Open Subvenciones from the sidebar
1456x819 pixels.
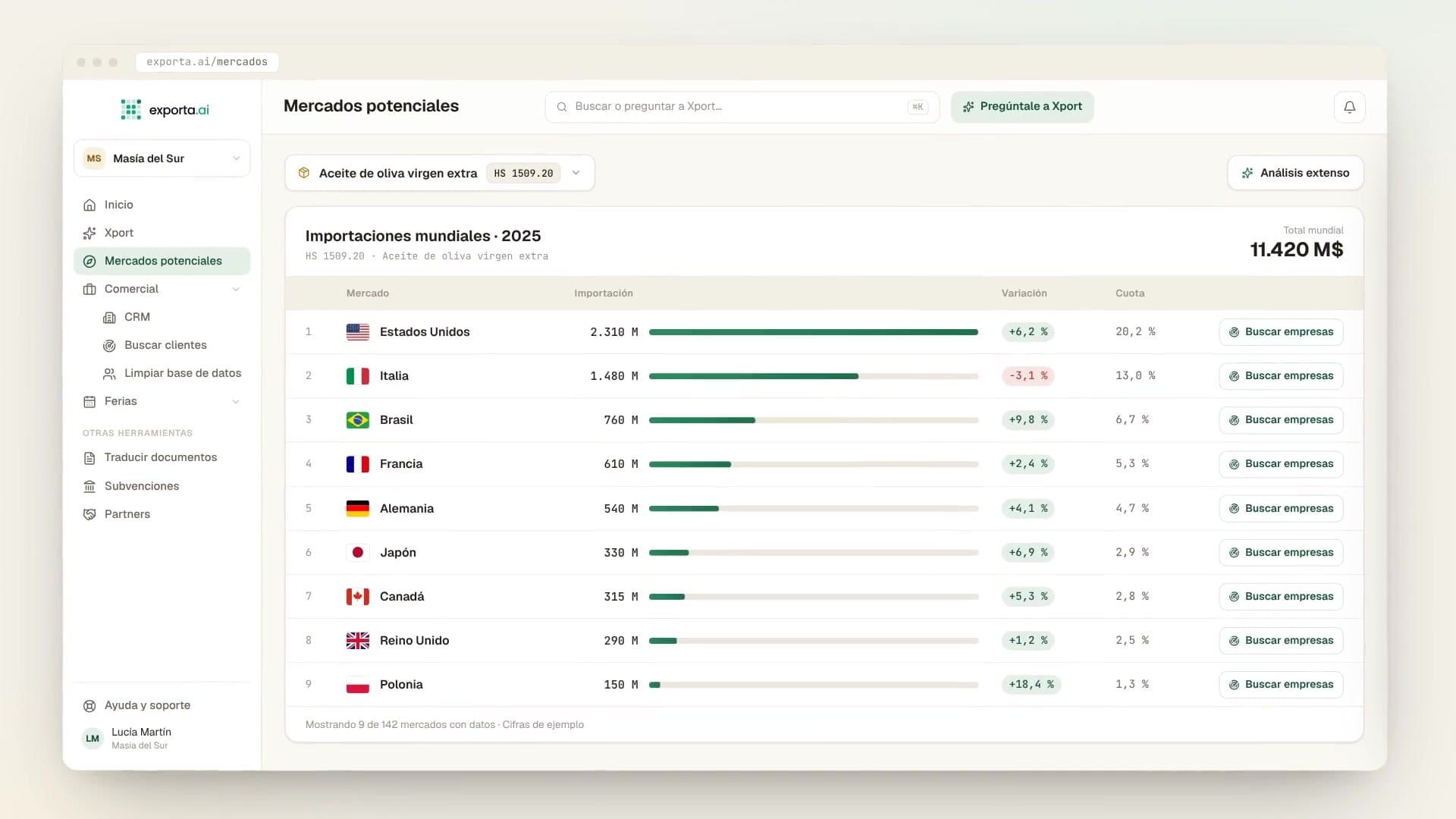point(162,486)
